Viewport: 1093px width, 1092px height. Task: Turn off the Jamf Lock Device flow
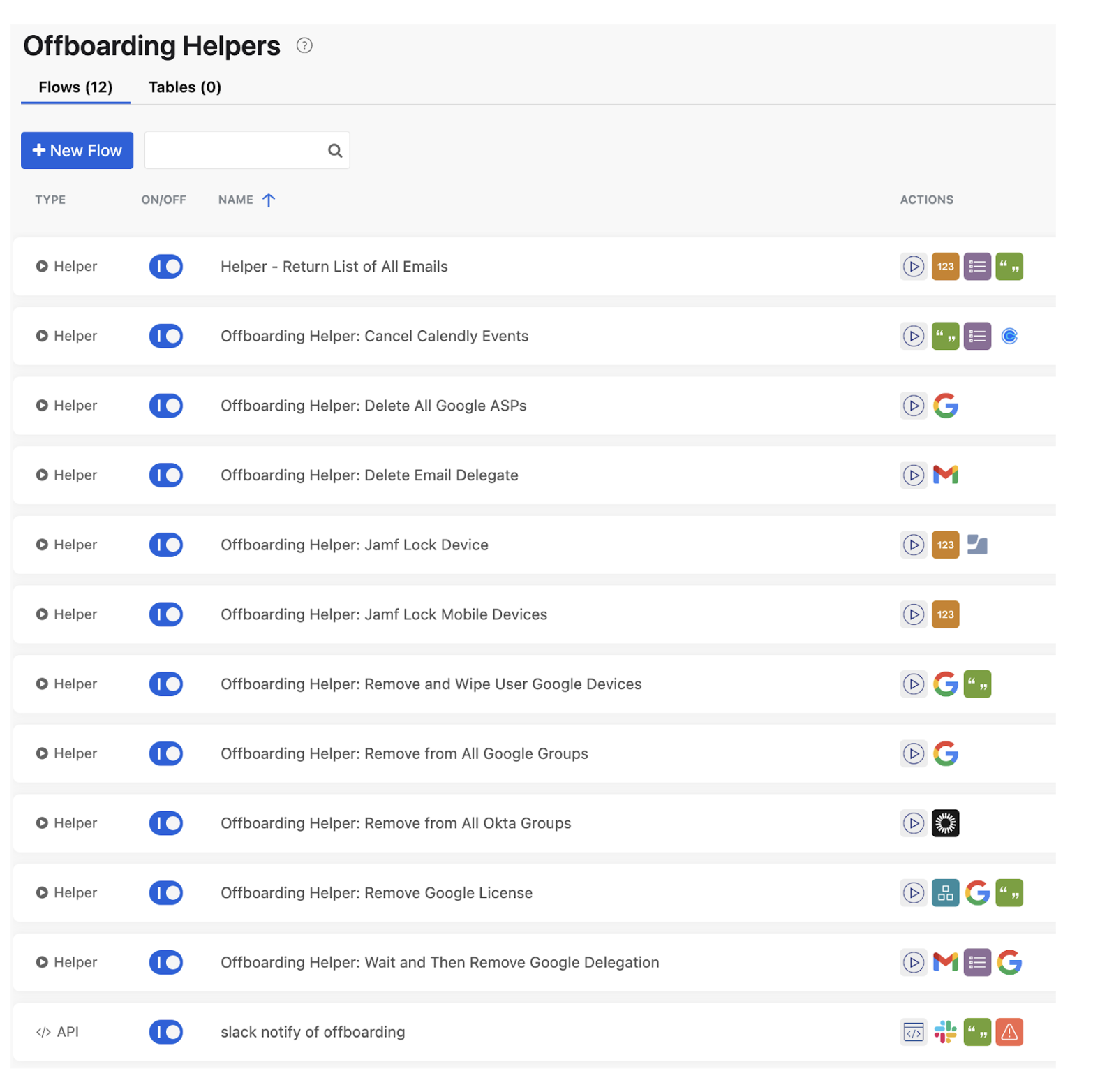click(165, 545)
